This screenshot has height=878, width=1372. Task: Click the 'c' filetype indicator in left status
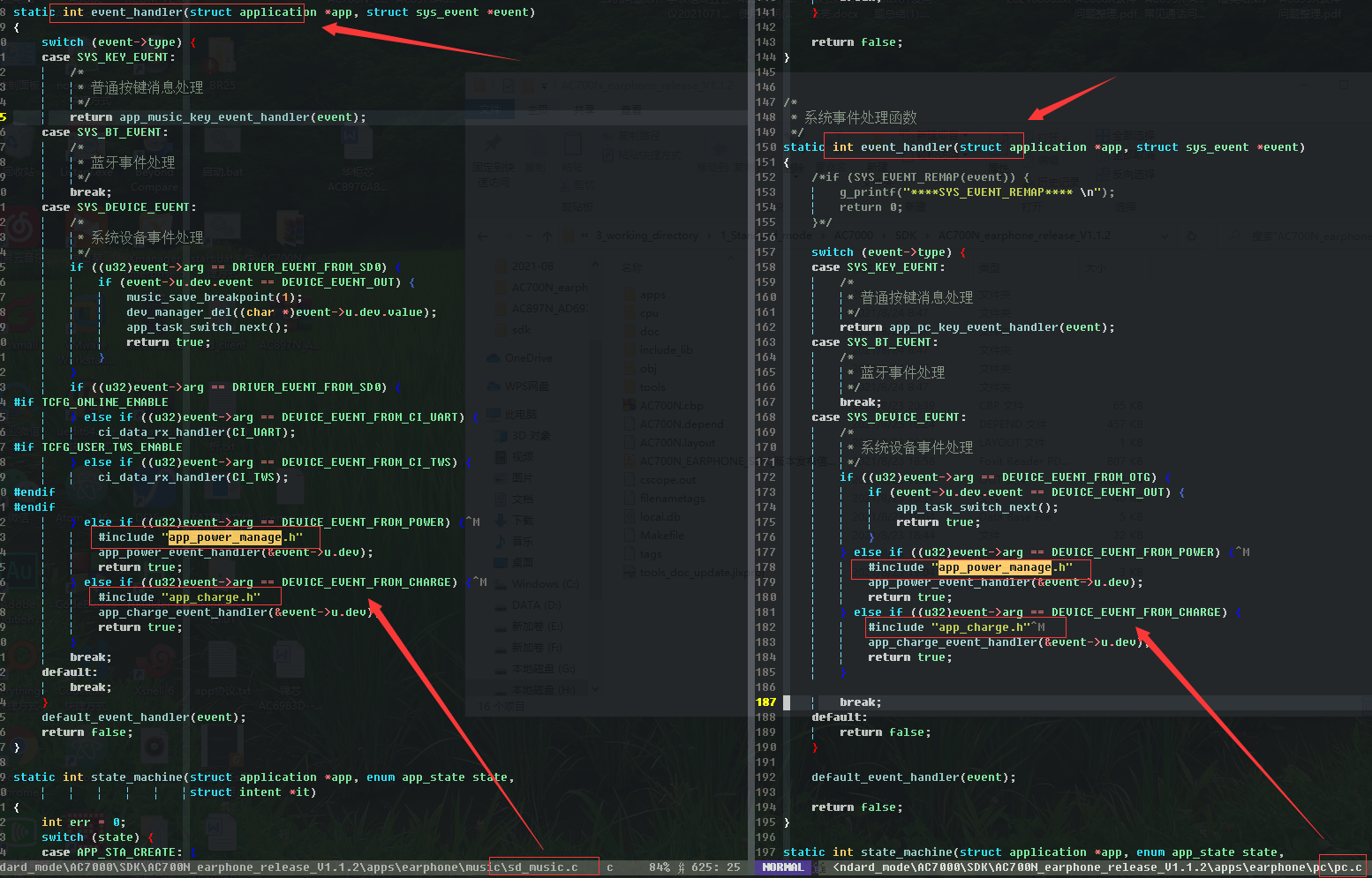tap(609, 867)
